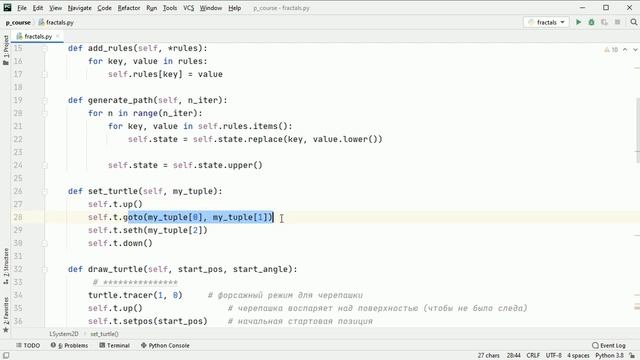Open the Navigate menu

(80, 8)
